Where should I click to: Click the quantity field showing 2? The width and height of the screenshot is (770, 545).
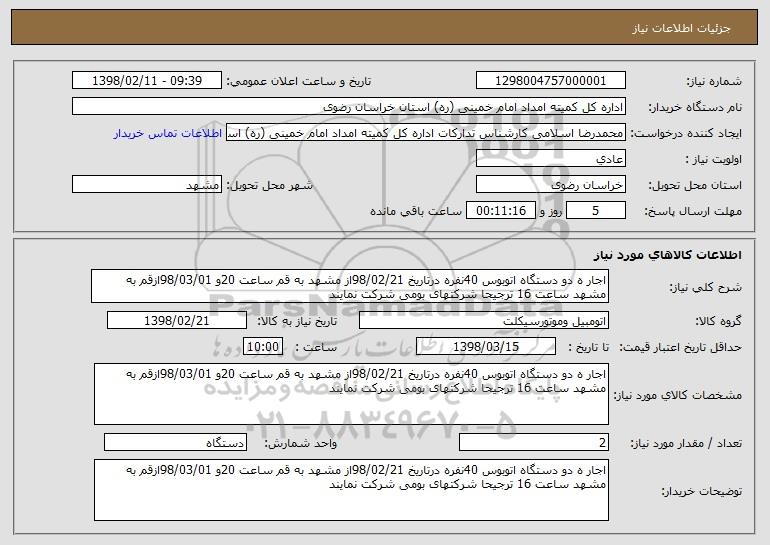click(x=534, y=443)
